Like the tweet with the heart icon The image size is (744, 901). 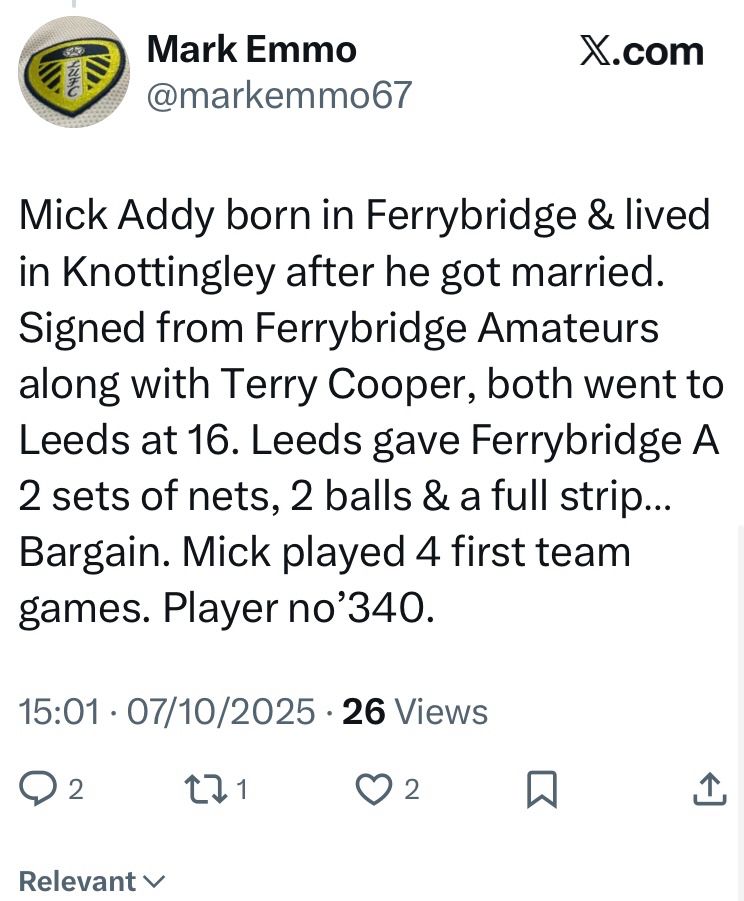(376, 790)
